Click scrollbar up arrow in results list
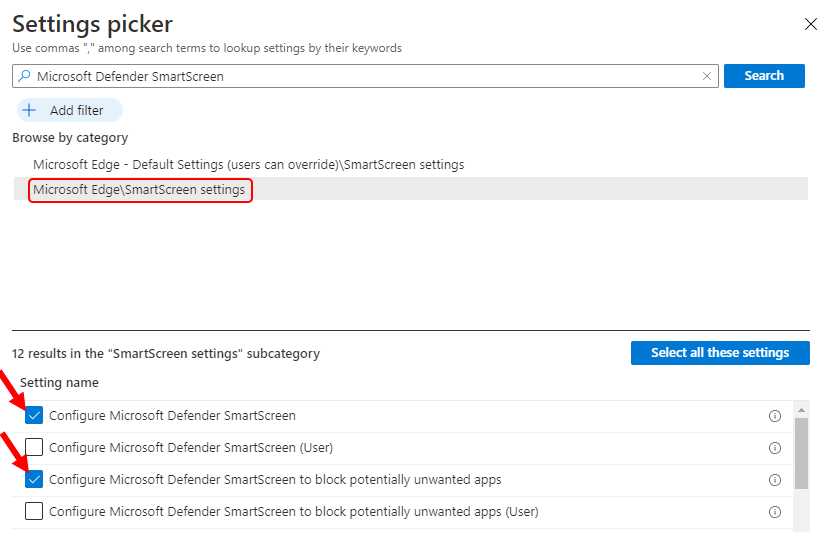 pos(801,410)
